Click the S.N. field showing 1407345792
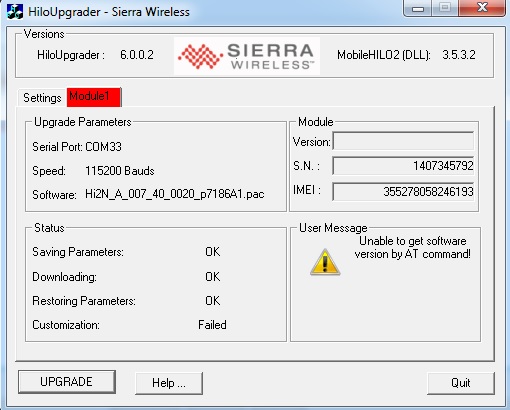510x410 pixels. 403,166
